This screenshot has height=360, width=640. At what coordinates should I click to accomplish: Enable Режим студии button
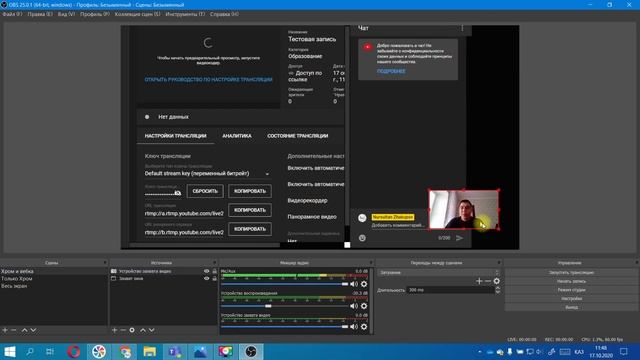click(571, 290)
